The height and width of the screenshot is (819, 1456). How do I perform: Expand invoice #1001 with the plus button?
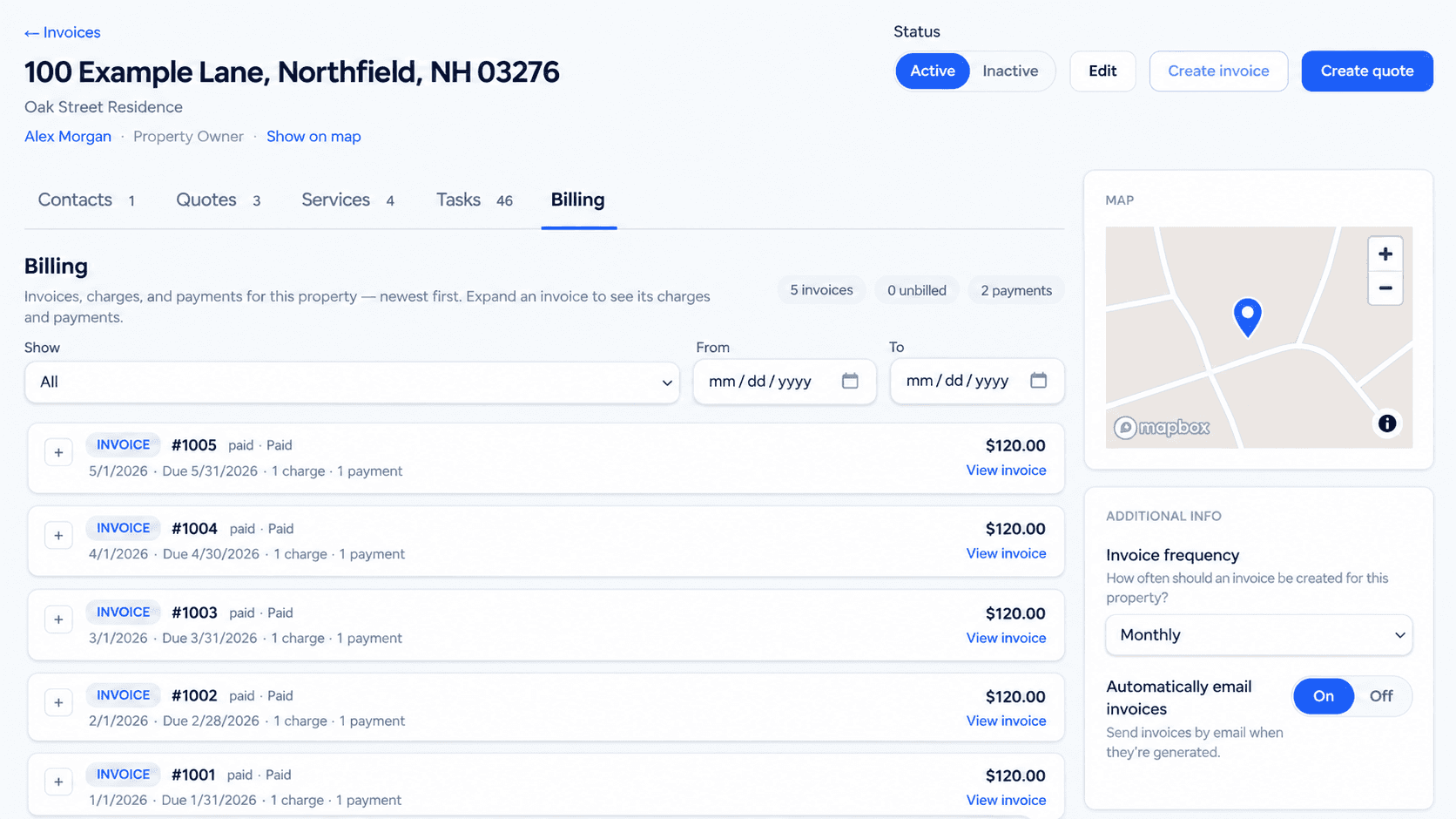coord(58,782)
